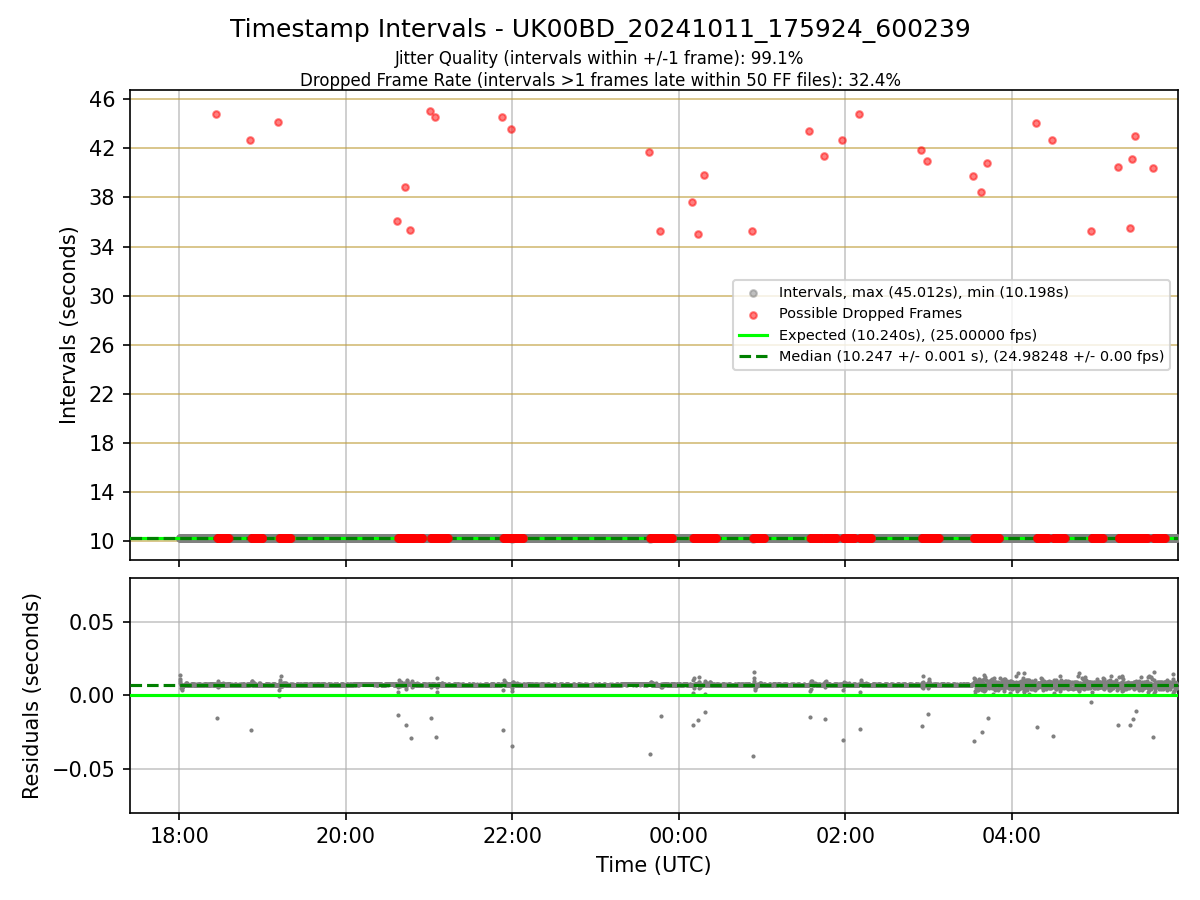Viewport: 1200px width, 900px height.
Task: Select the 'Dropped Frame Rate' 32.4% subtitle line
Action: pos(600,80)
